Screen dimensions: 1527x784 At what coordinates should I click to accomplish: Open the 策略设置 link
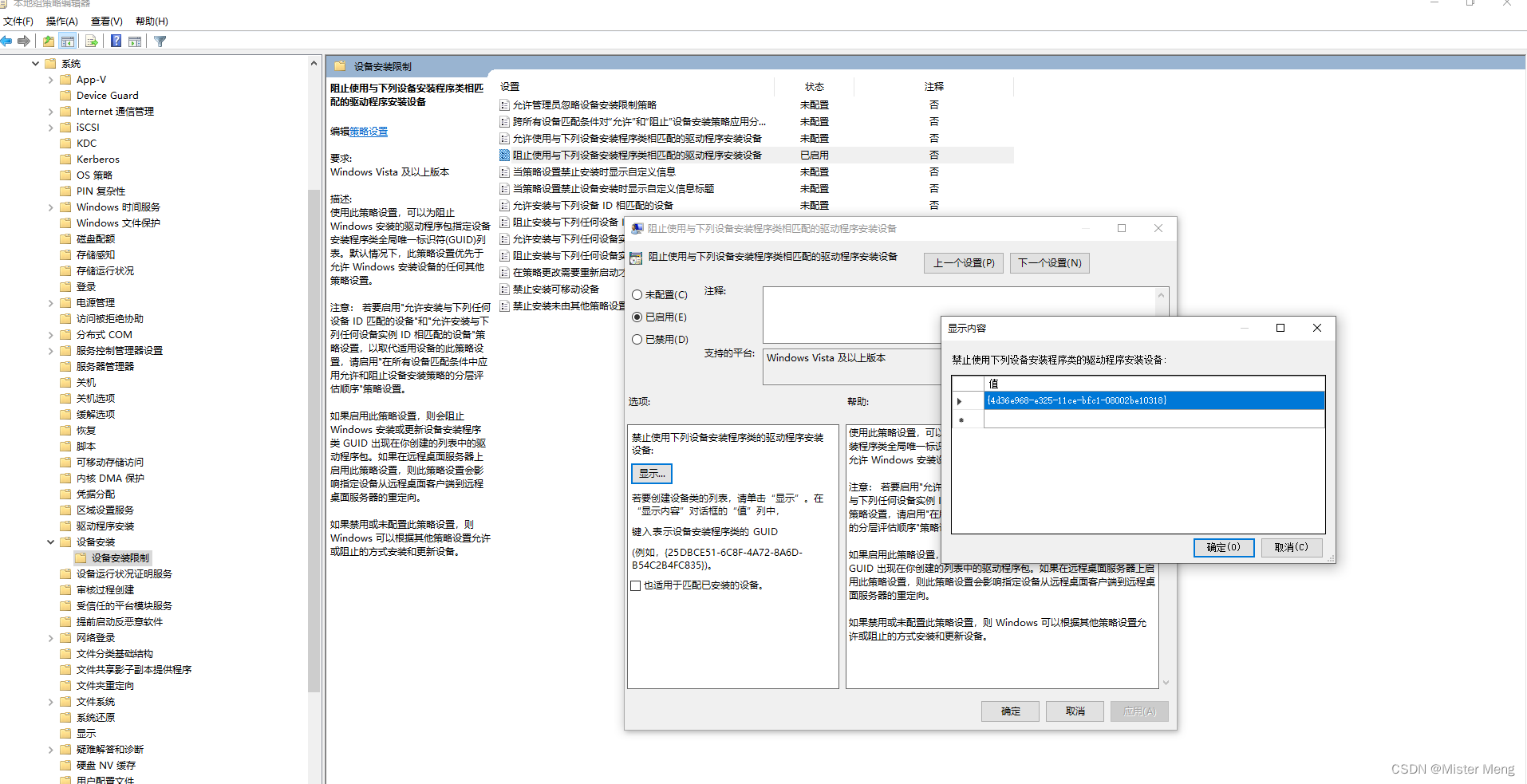click(369, 132)
